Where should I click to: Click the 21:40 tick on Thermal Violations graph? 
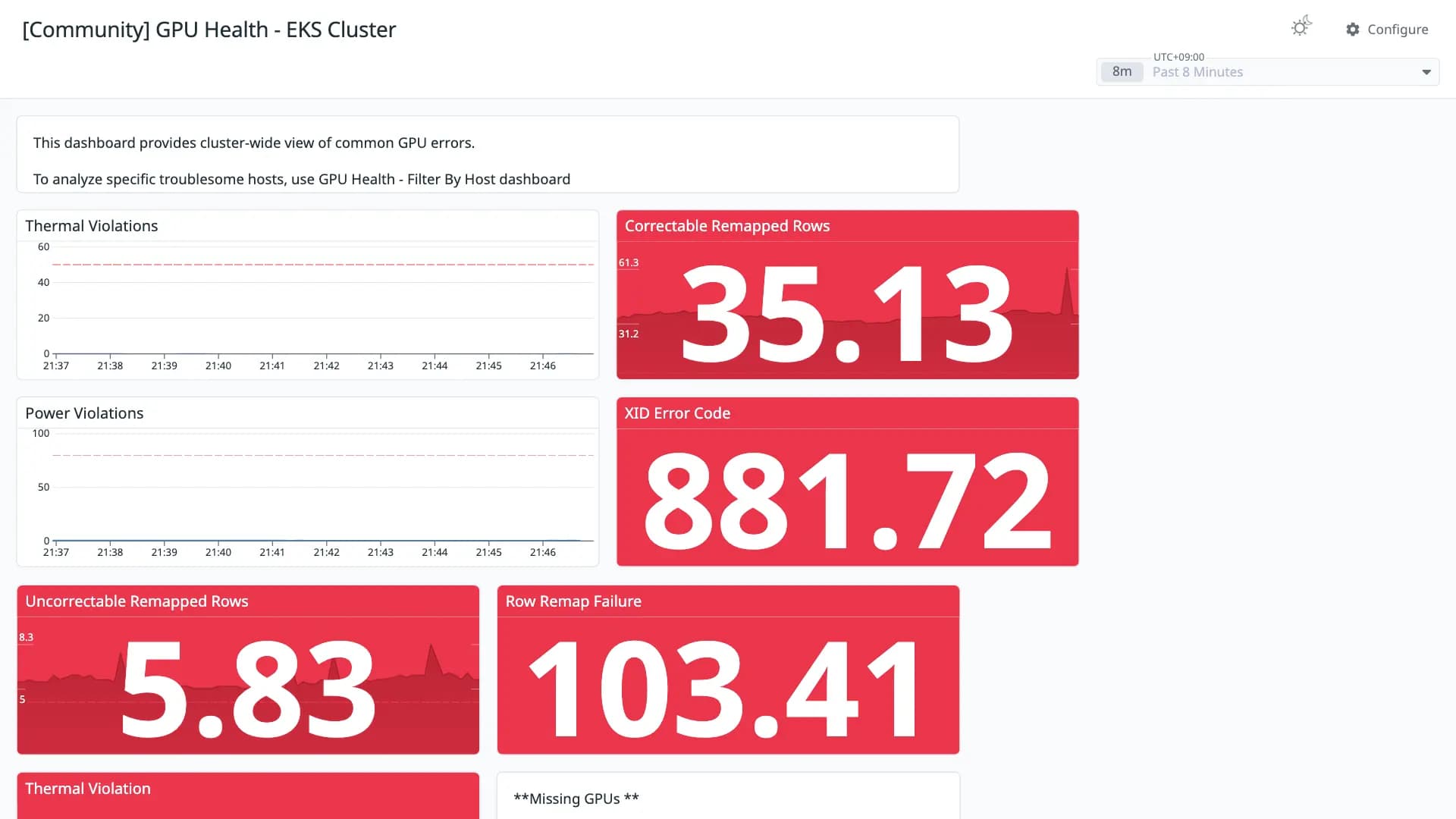pyautogui.click(x=218, y=366)
